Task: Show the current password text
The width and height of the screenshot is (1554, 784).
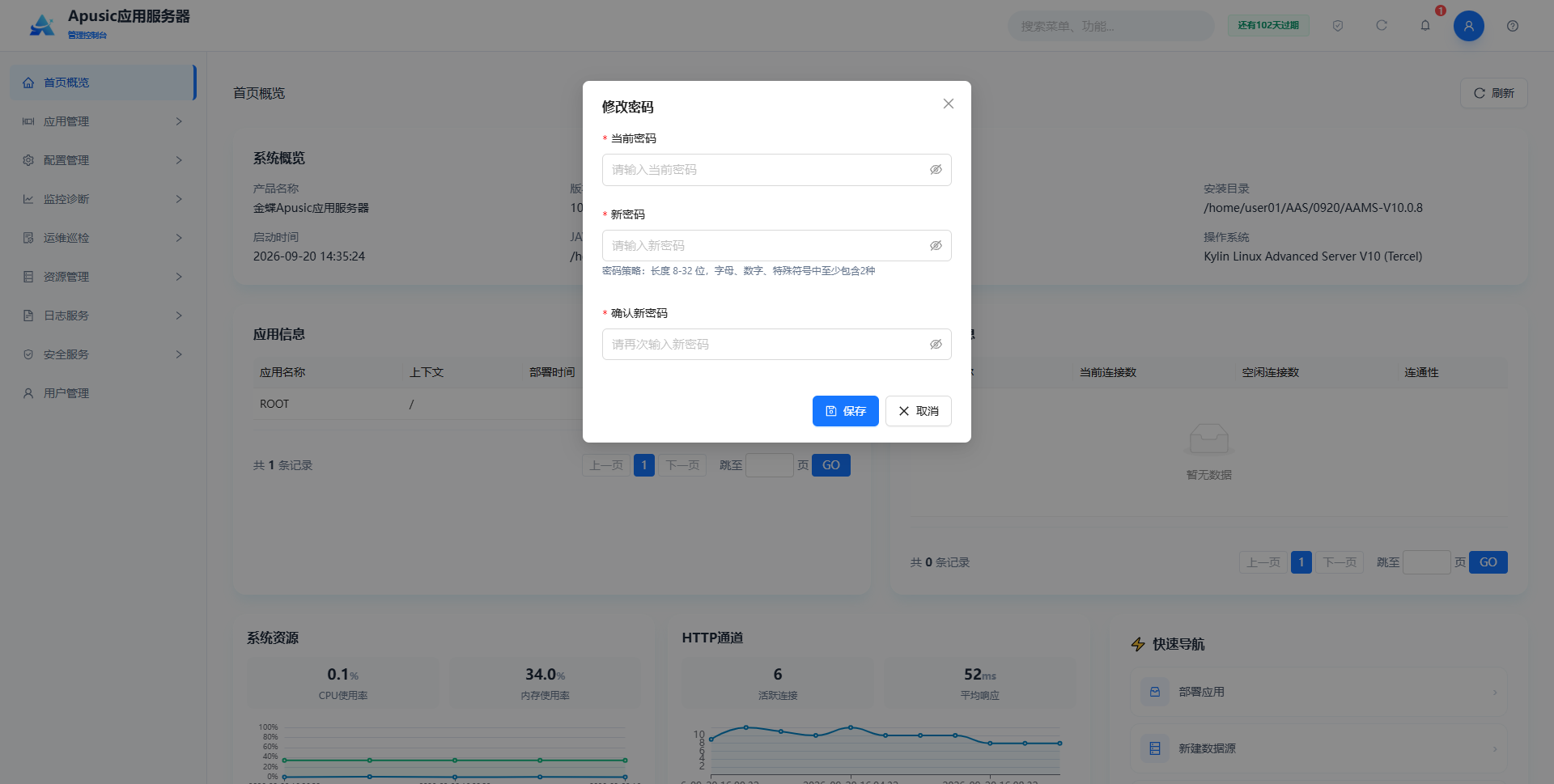Action: coord(936,170)
